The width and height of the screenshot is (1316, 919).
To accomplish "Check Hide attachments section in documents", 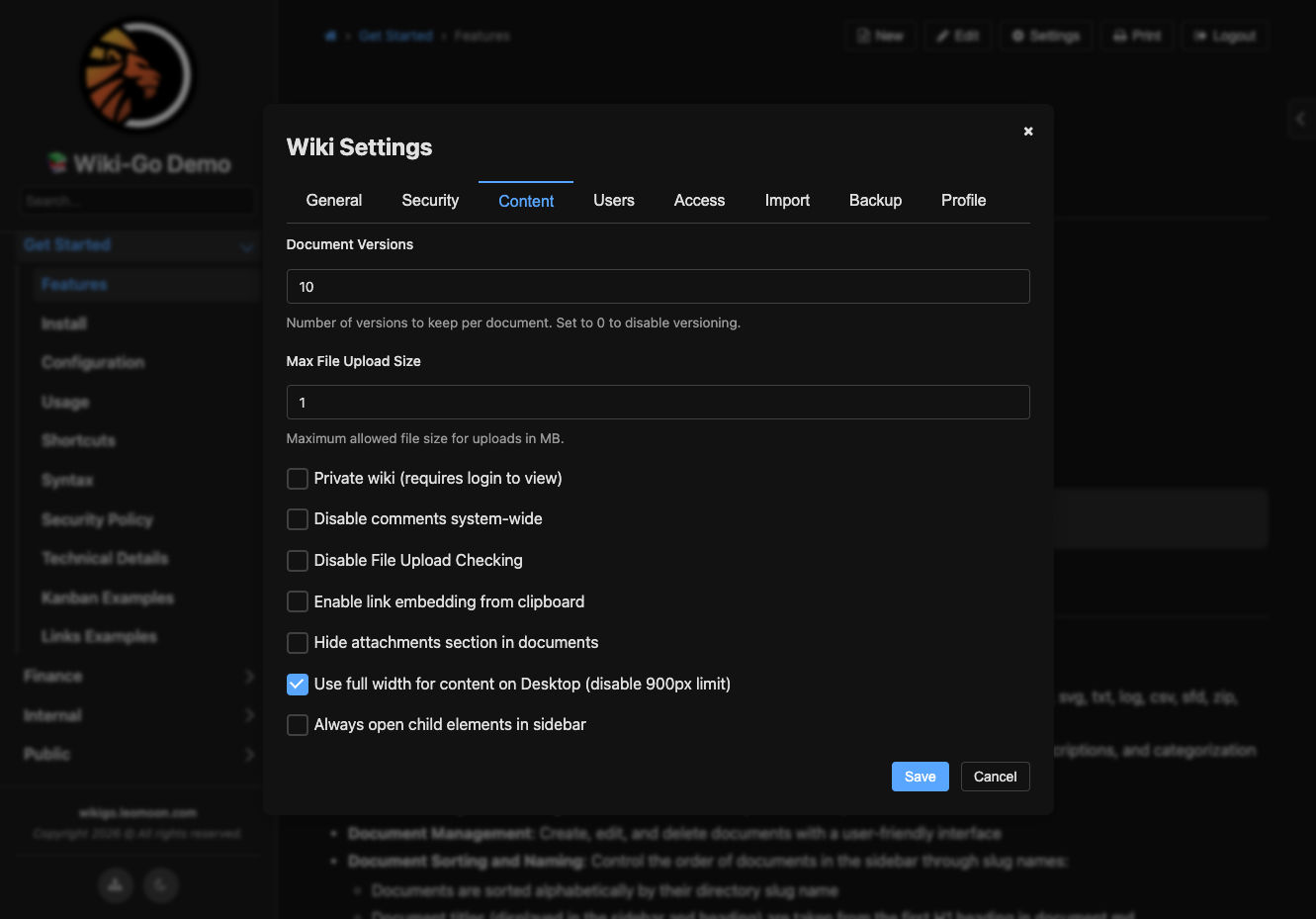I will pyautogui.click(x=297, y=643).
